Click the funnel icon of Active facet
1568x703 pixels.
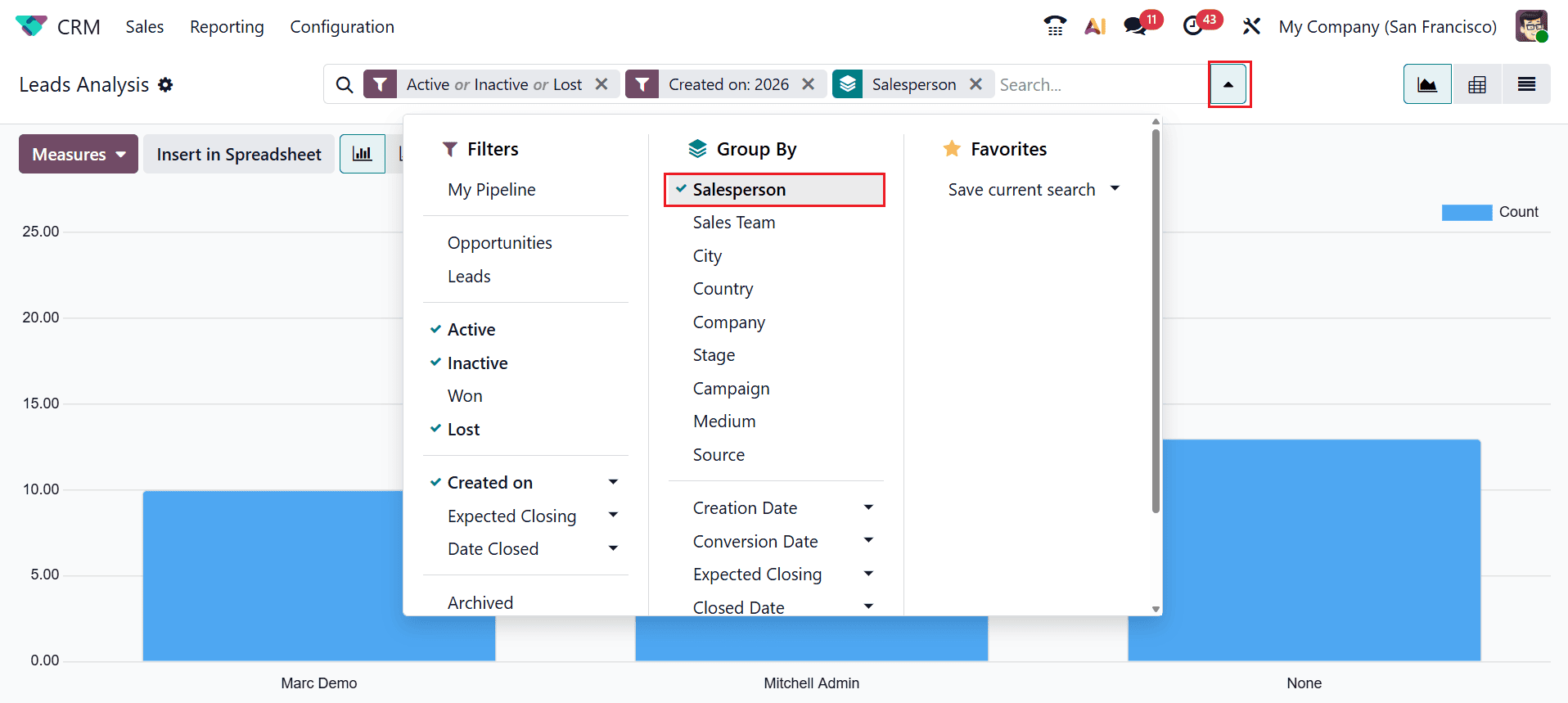point(380,84)
